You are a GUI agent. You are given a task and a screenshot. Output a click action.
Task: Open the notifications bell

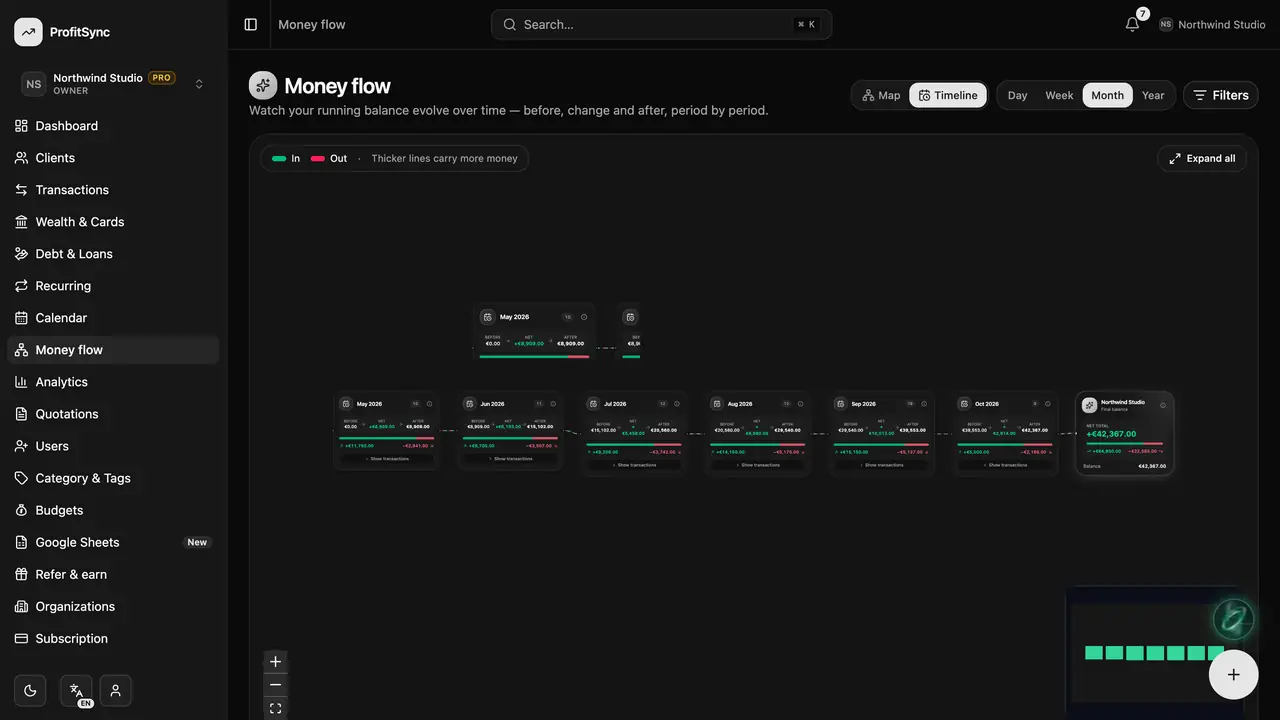[x=1132, y=24]
